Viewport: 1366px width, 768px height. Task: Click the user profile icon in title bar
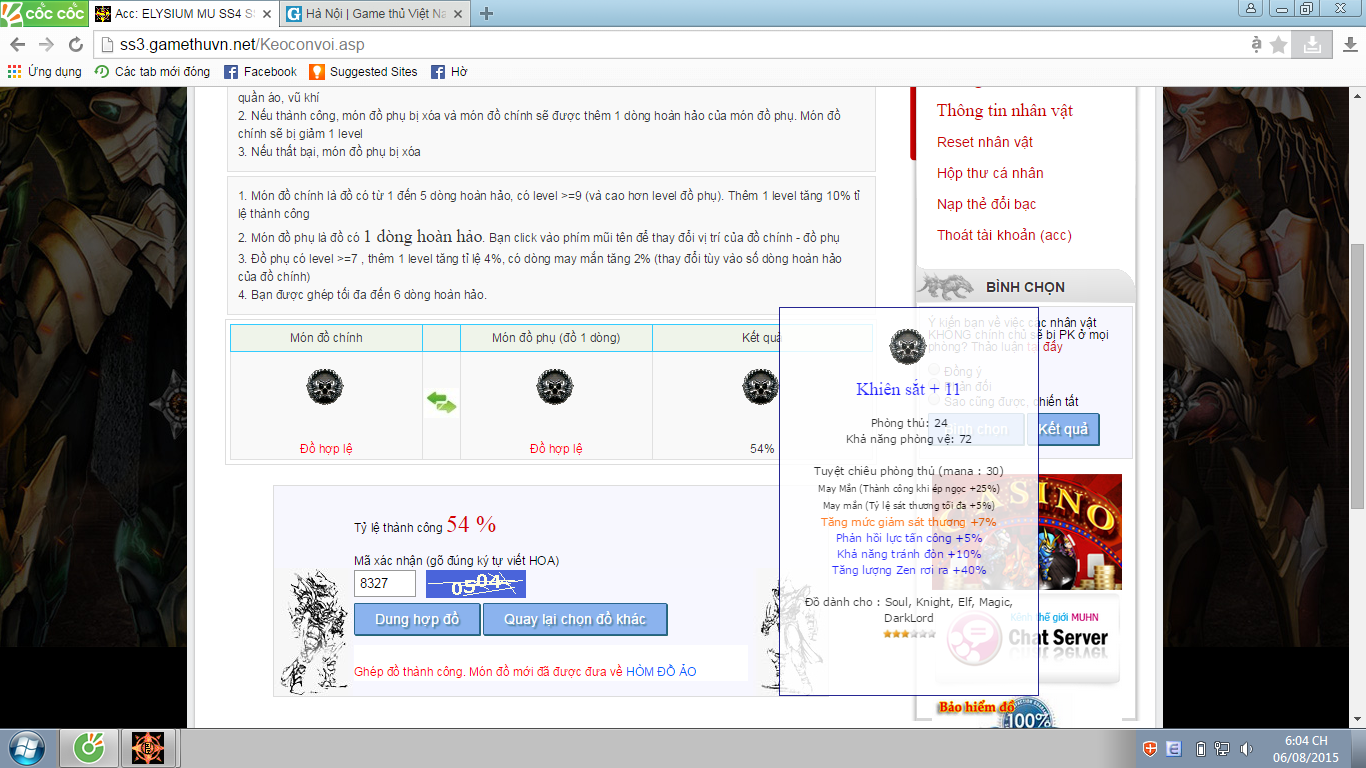1251,8
